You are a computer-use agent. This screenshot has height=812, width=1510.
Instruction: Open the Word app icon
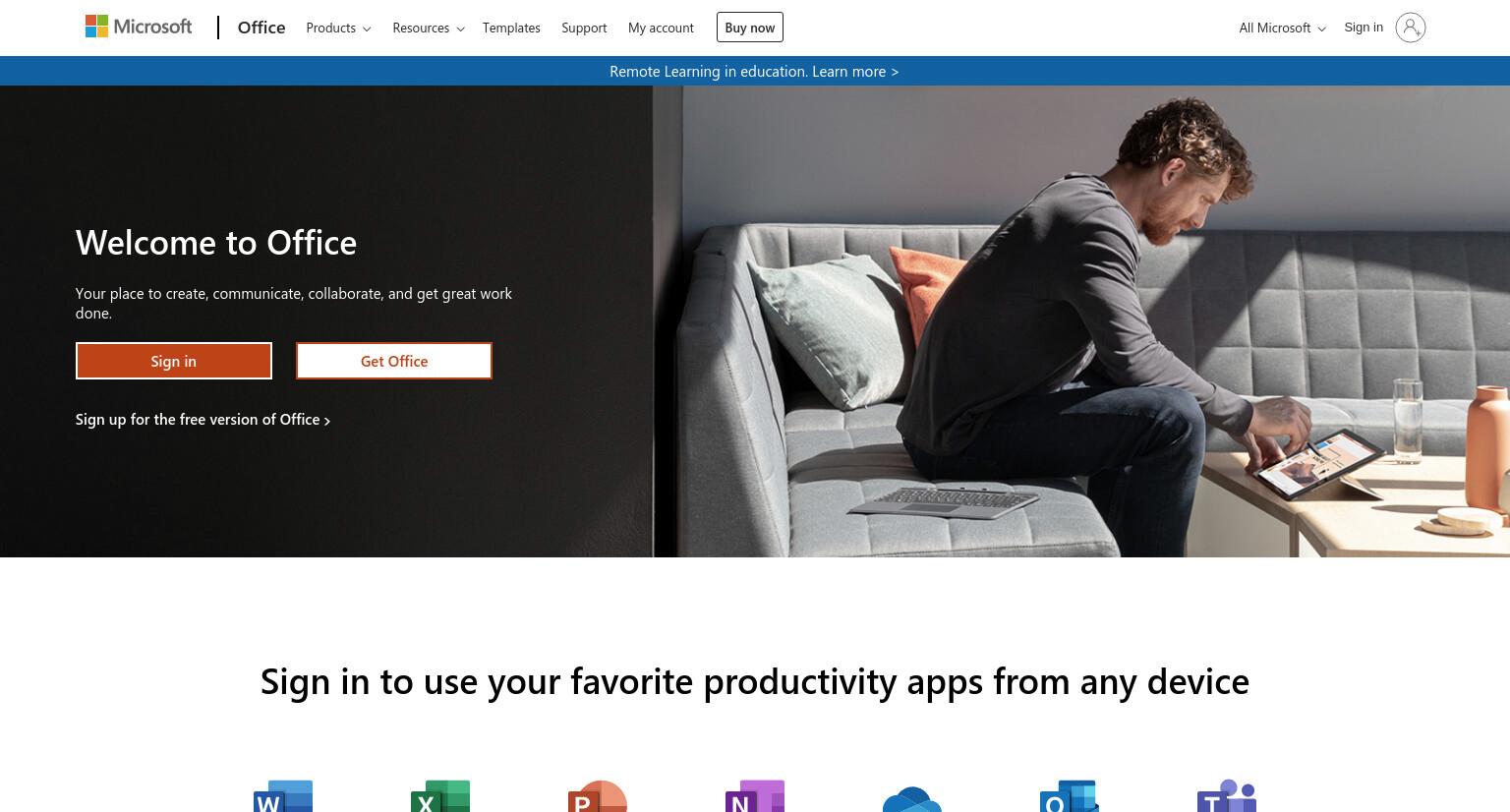pyautogui.click(x=283, y=795)
